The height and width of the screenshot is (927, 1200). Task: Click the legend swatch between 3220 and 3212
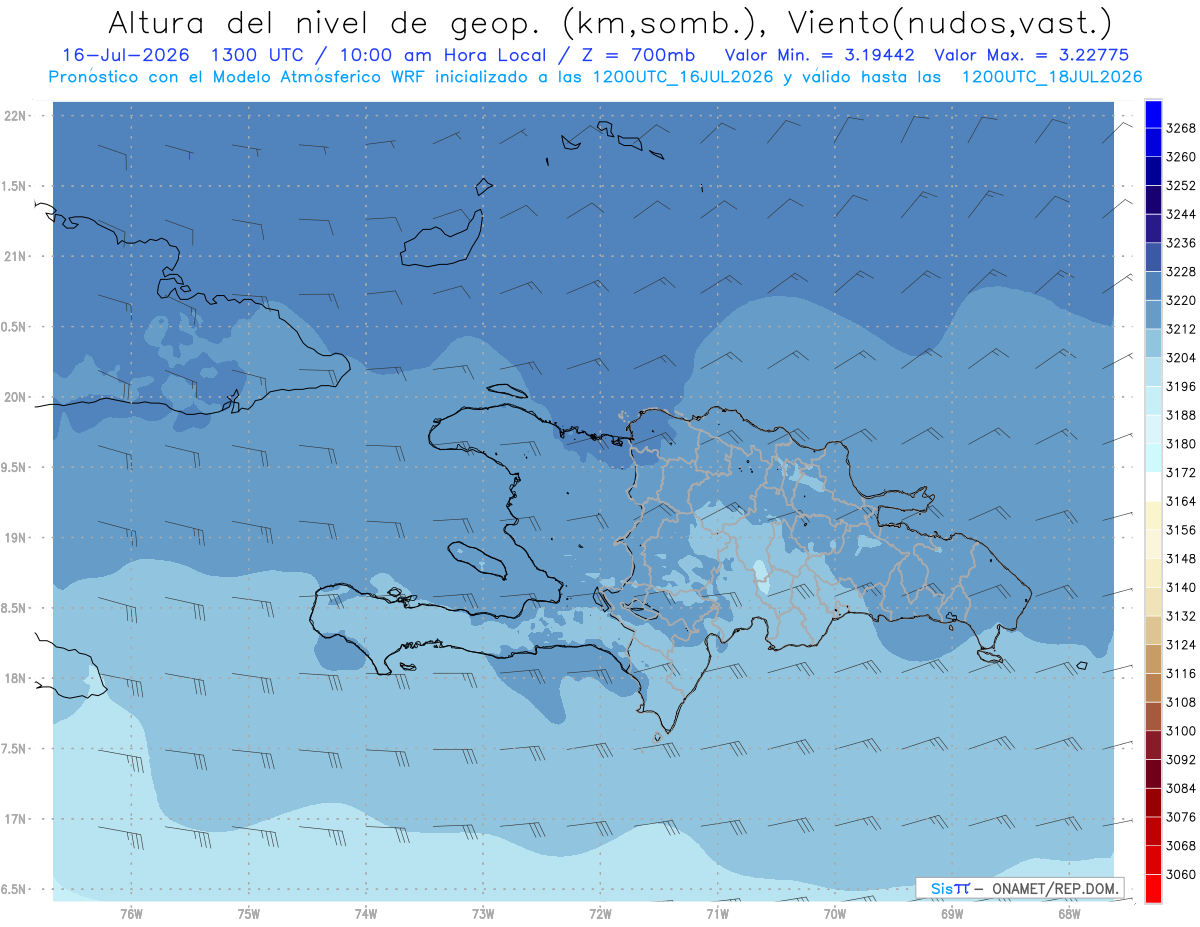[1153, 315]
